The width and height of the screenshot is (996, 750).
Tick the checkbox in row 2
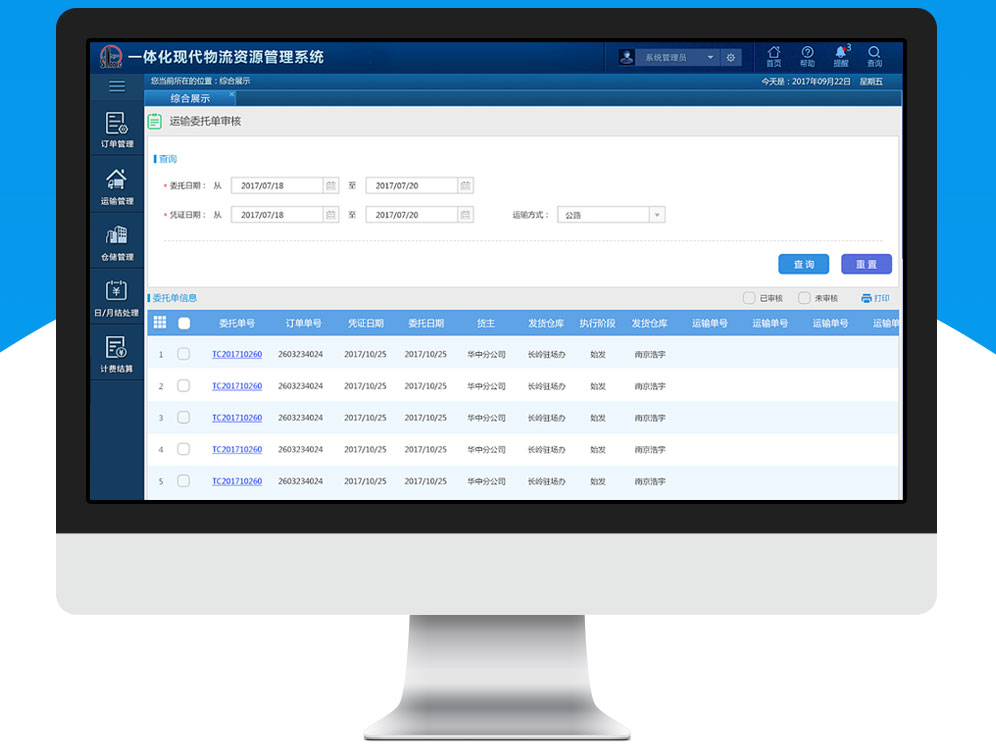tap(184, 385)
